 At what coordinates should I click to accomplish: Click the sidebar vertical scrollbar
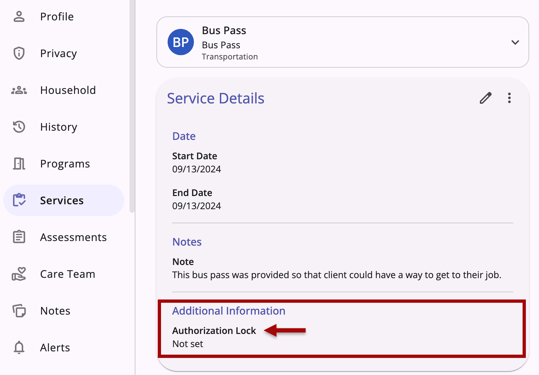pyautogui.click(x=132, y=107)
